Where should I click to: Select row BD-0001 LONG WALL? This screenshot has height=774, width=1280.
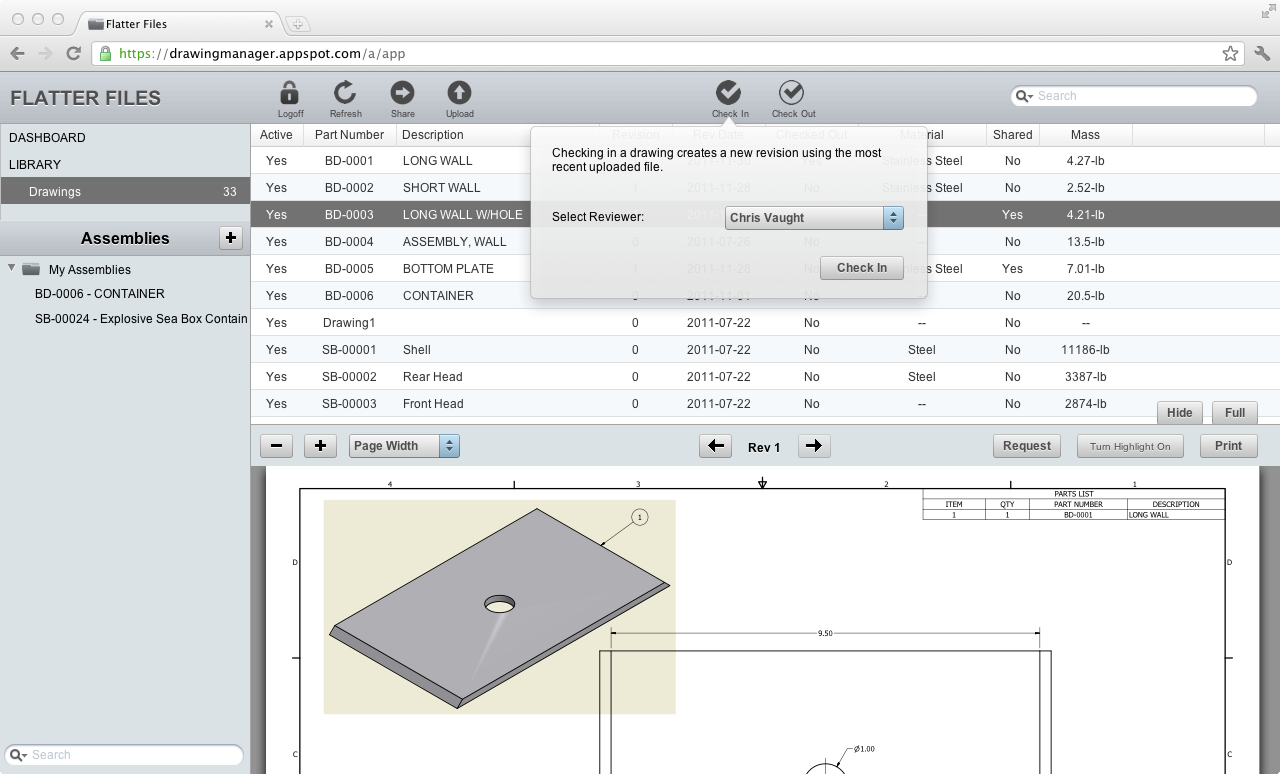[765, 160]
